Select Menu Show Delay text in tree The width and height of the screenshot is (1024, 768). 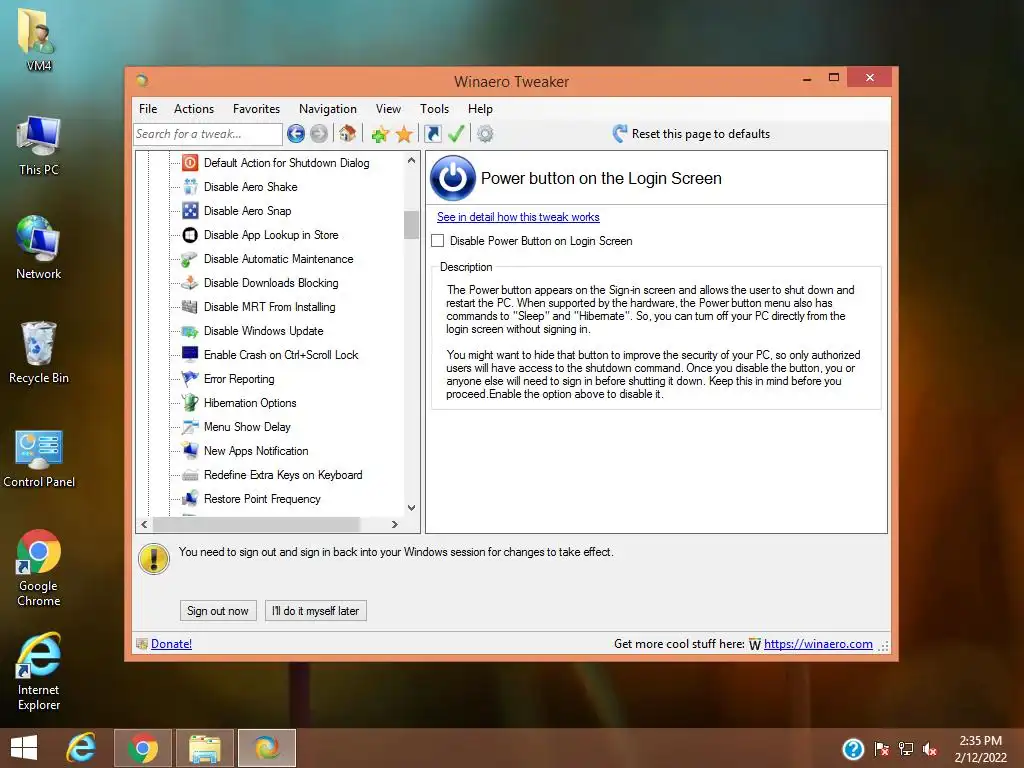coord(247,427)
